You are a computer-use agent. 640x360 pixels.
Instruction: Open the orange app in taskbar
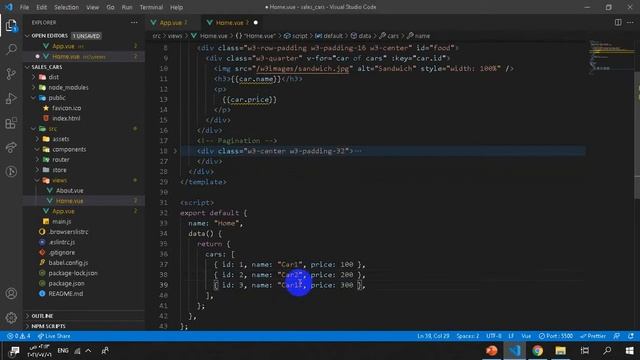click(x=492, y=351)
